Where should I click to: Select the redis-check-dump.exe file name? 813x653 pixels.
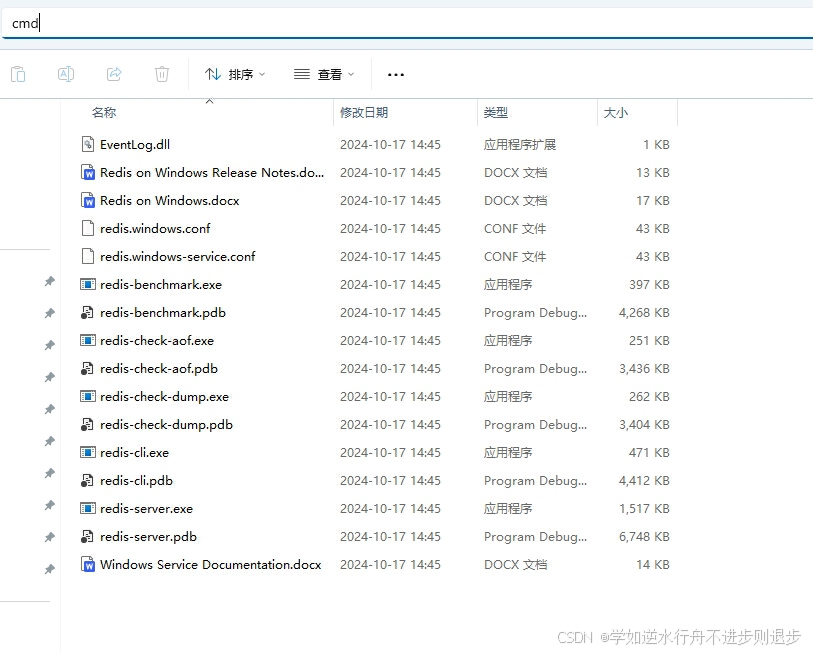point(164,397)
